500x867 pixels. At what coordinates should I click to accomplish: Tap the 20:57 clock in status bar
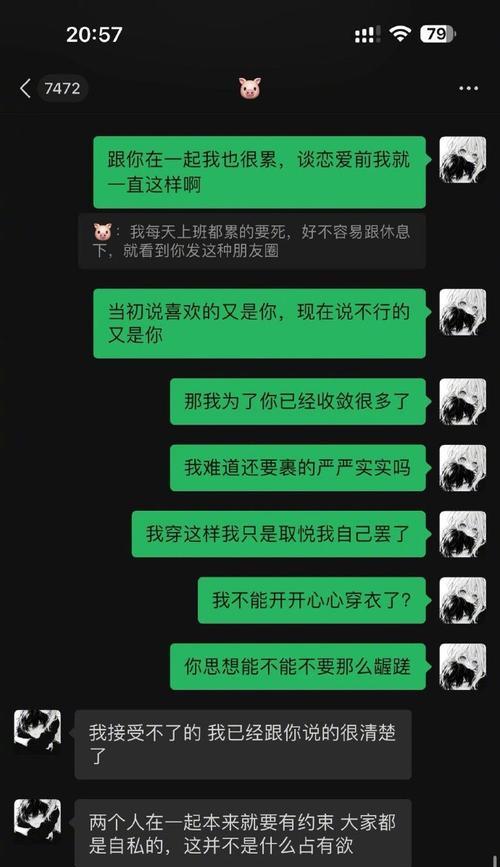point(94,35)
